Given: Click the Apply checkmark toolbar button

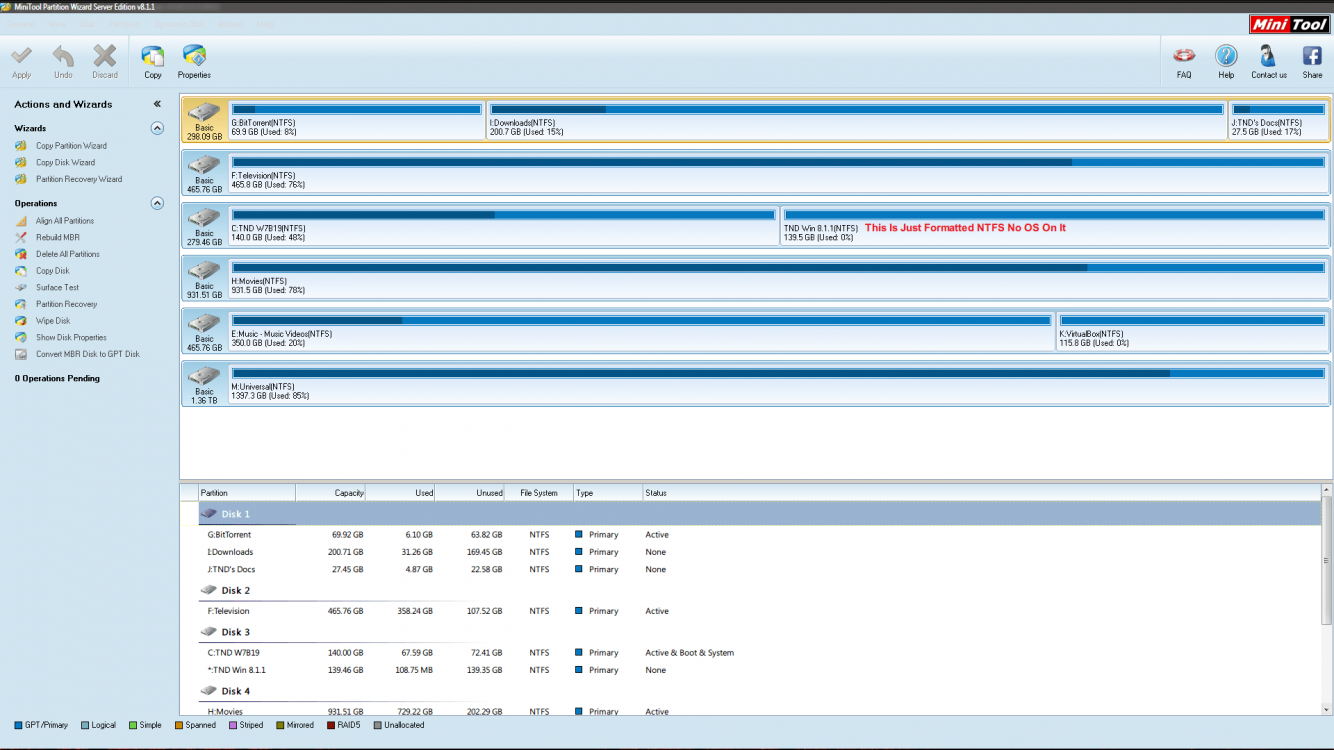Looking at the screenshot, I should (x=21, y=61).
